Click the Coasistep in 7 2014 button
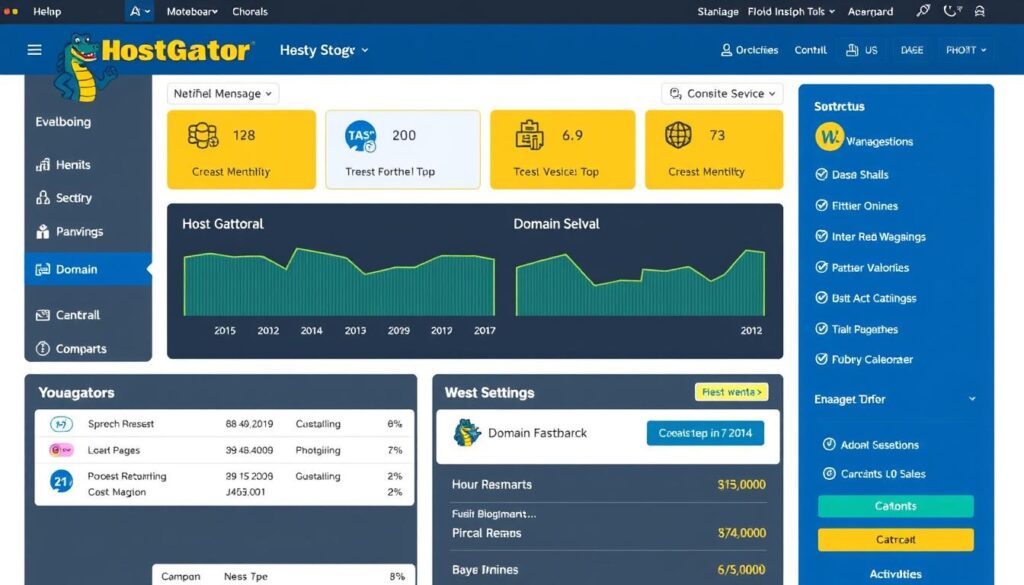The image size is (1024, 585). [x=705, y=433]
